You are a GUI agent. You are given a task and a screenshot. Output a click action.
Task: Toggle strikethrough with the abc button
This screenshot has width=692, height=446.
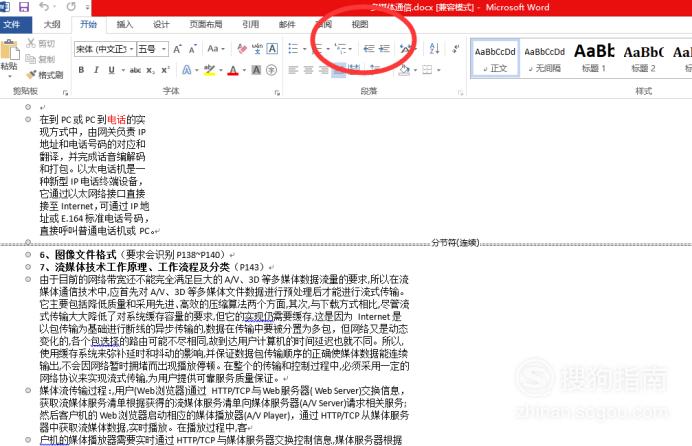(x=135, y=70)
